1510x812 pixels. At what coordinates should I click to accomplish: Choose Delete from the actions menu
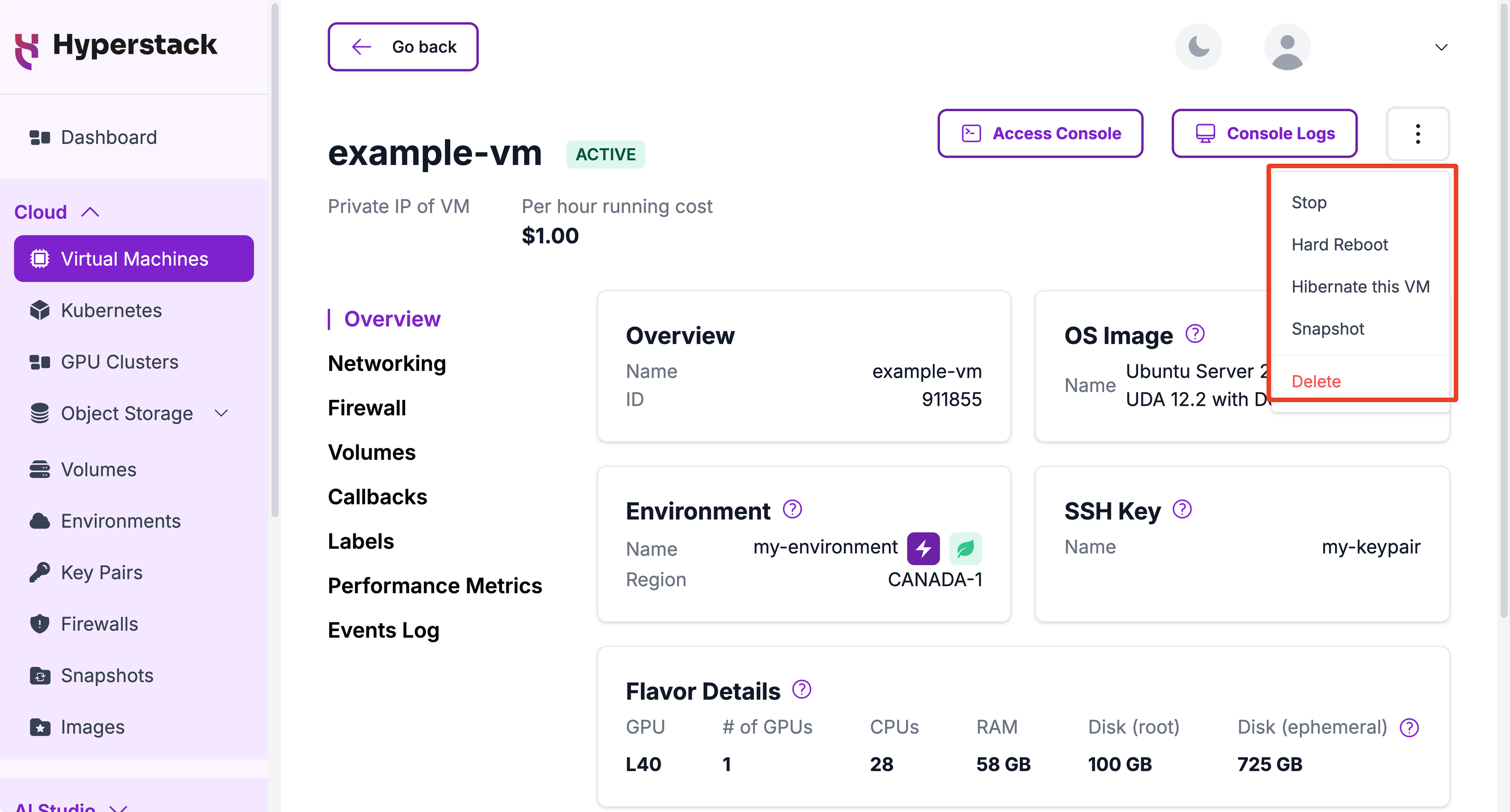point(1316,382)
